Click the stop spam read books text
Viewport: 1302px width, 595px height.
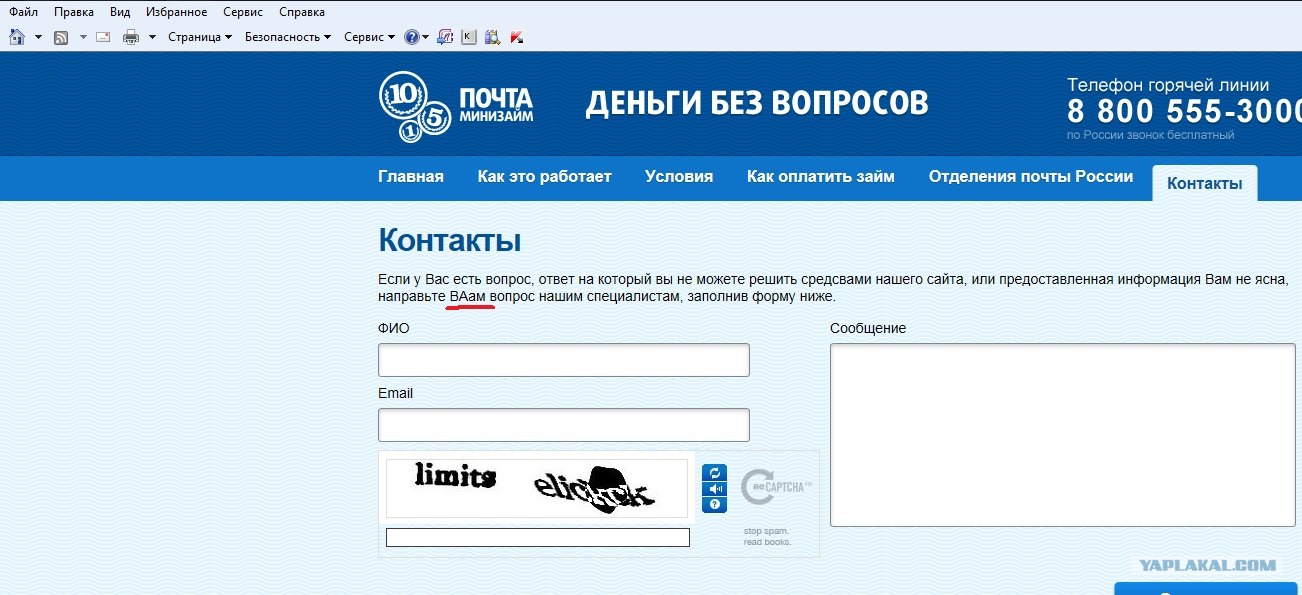[x=767, y=536]
